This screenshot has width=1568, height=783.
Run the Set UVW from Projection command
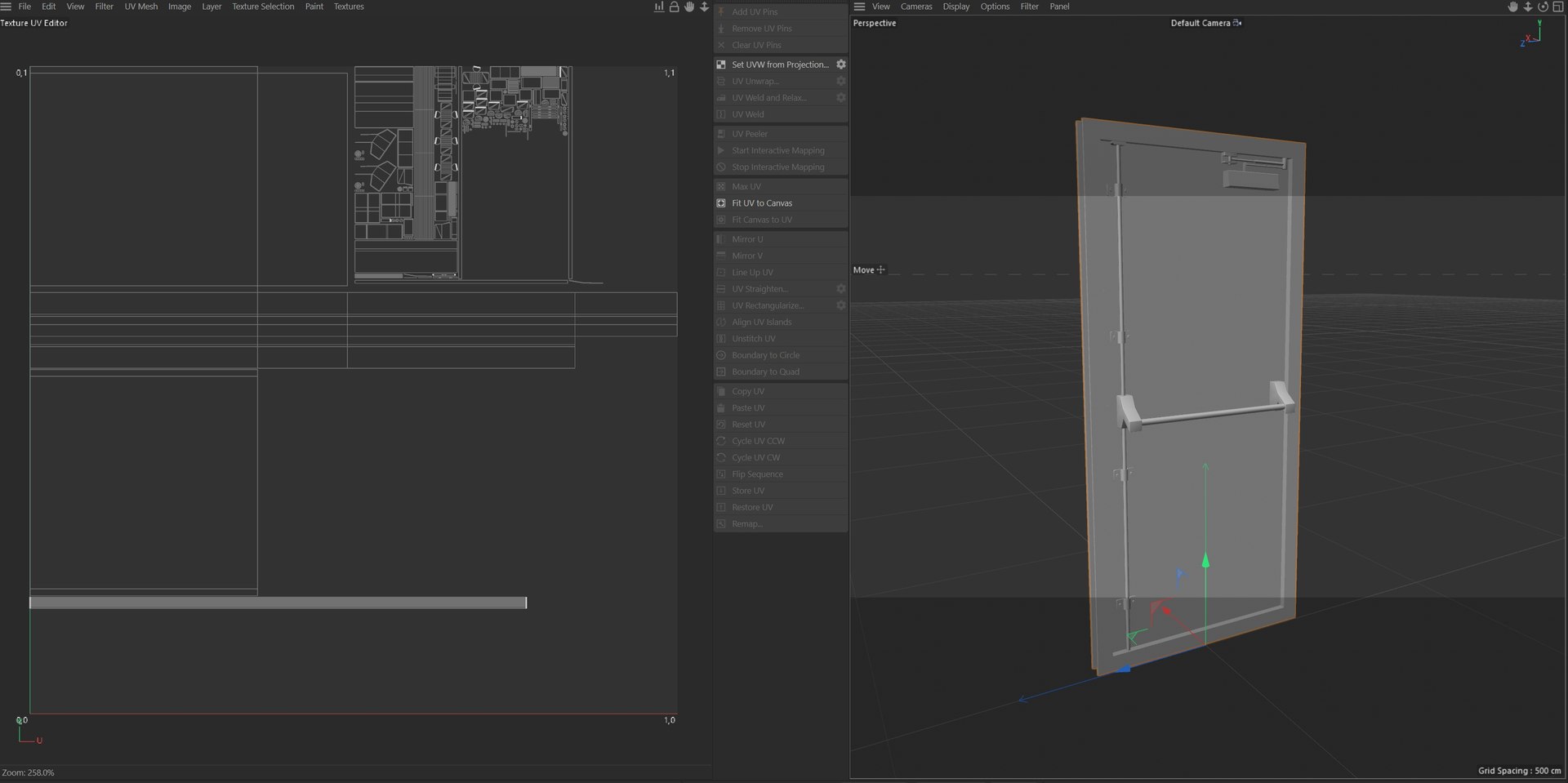click(780, 65)
